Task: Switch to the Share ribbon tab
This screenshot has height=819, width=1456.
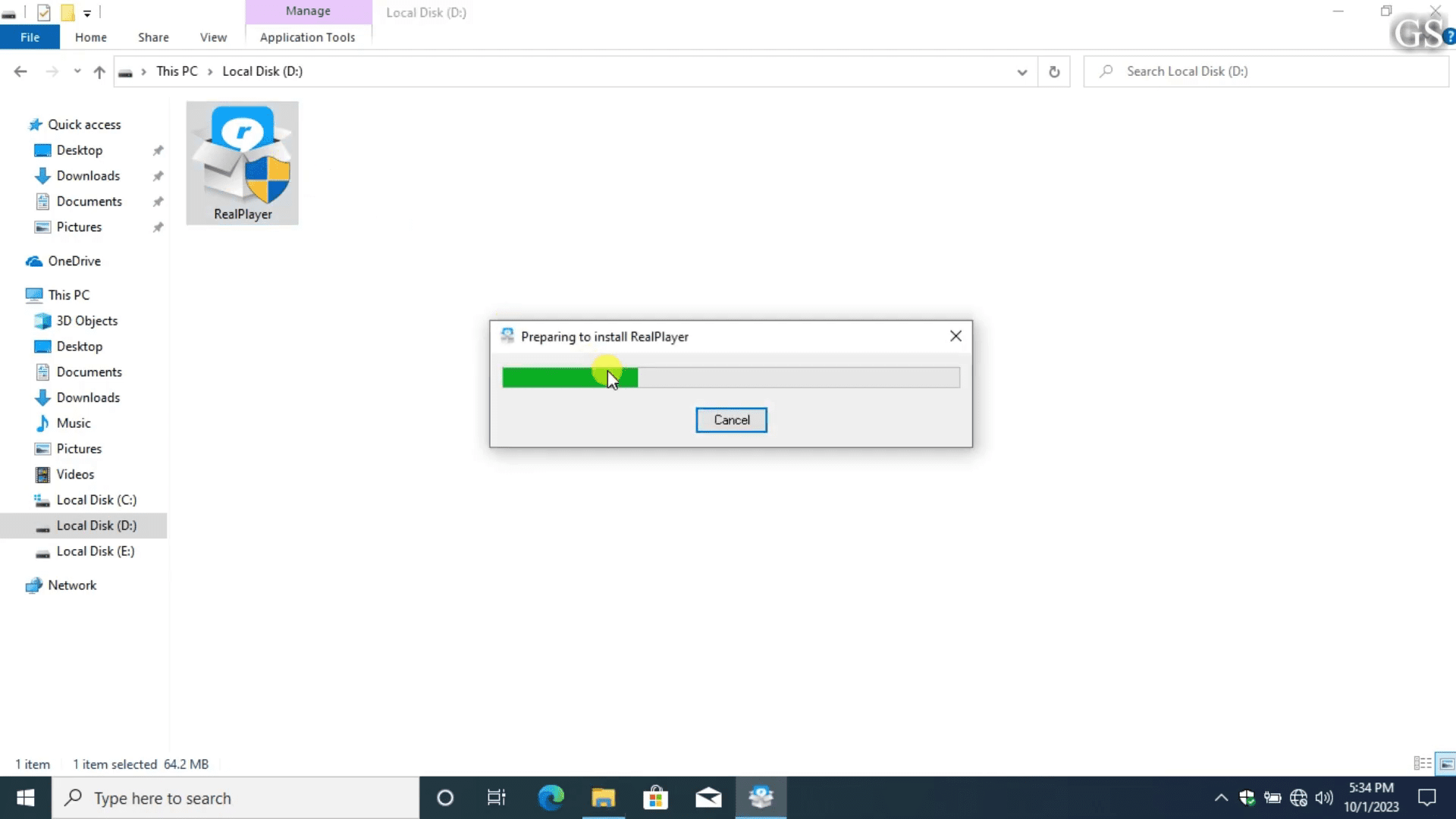Action: [x=153, y=37]
